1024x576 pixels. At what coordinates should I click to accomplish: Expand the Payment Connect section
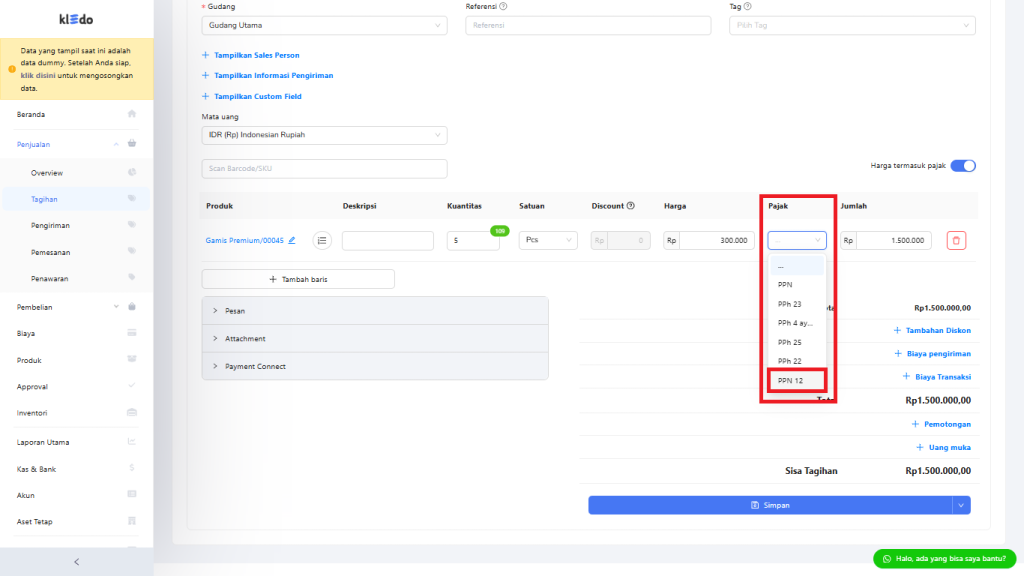(x=375, y=366)
